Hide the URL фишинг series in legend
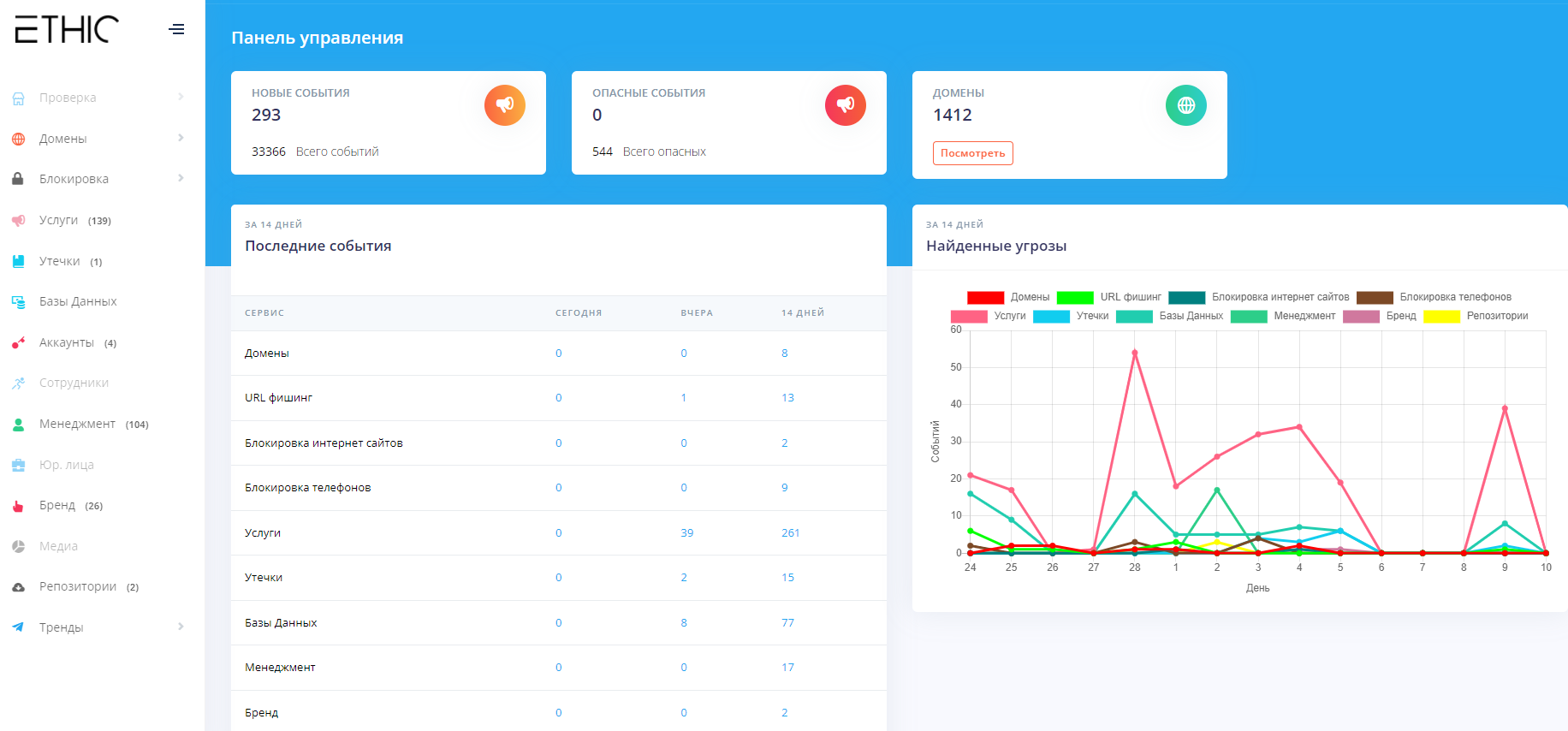 tap(1109, 297)
